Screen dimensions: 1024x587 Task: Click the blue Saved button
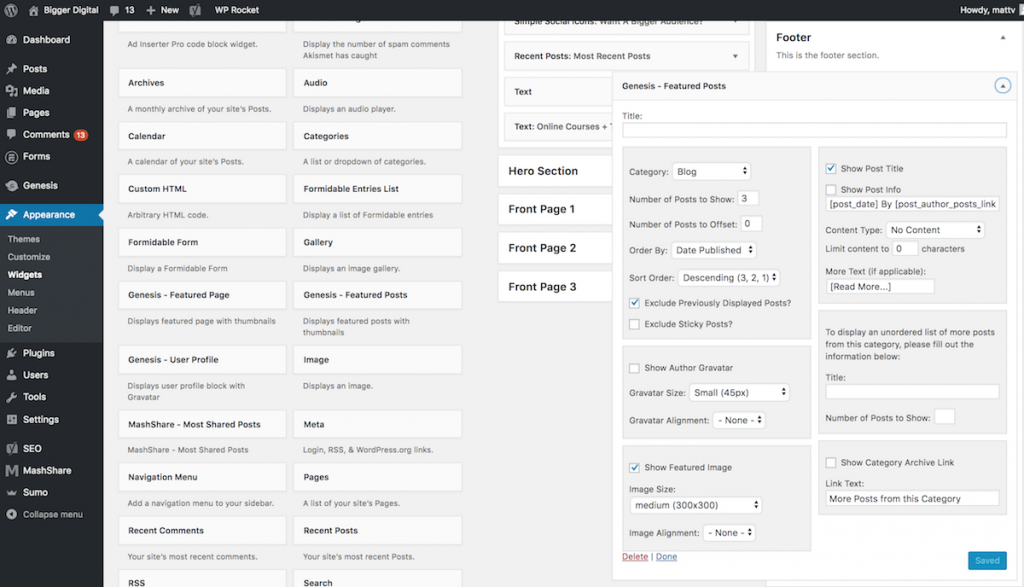coord(987,561)
